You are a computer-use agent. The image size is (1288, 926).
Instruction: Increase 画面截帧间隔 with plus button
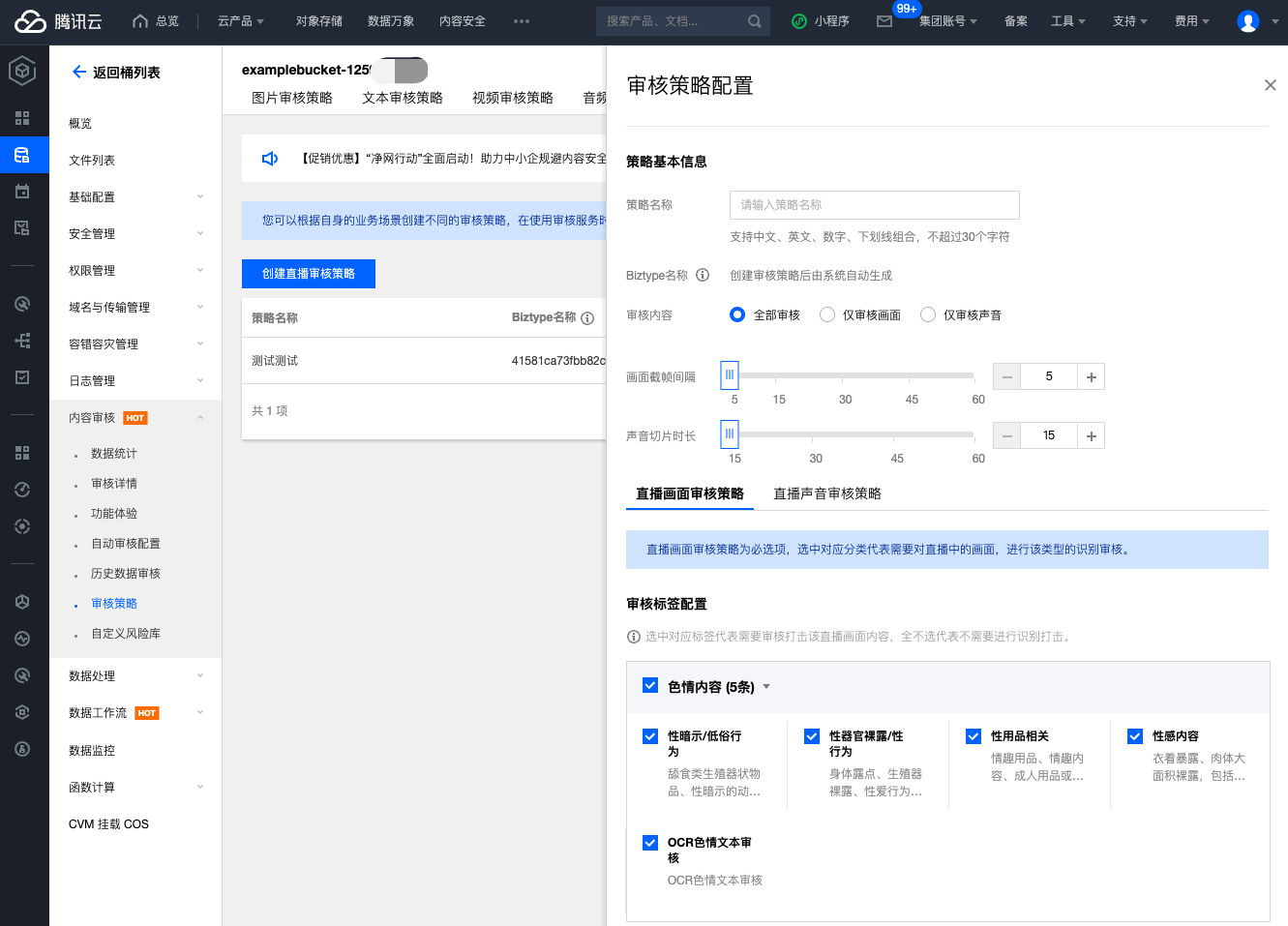coord(1092,376)
